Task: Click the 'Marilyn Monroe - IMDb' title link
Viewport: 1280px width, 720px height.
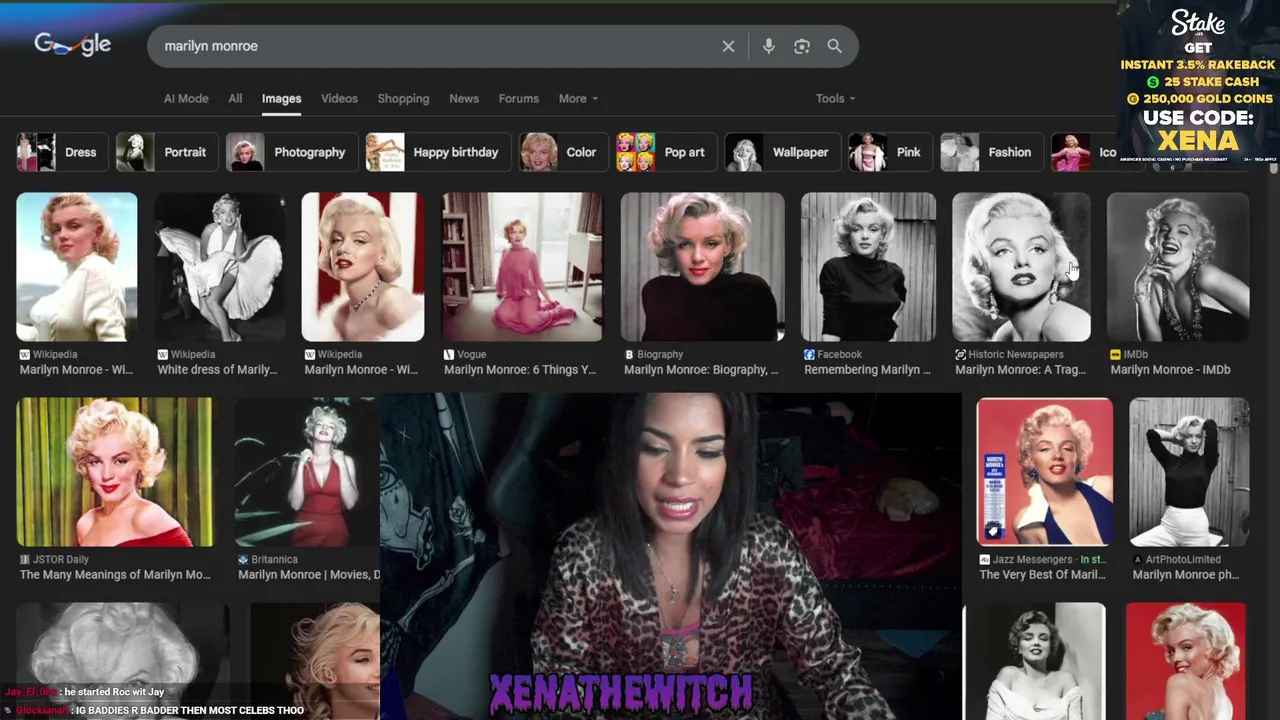Action: pyautogui.click(x=1170, y=370)
